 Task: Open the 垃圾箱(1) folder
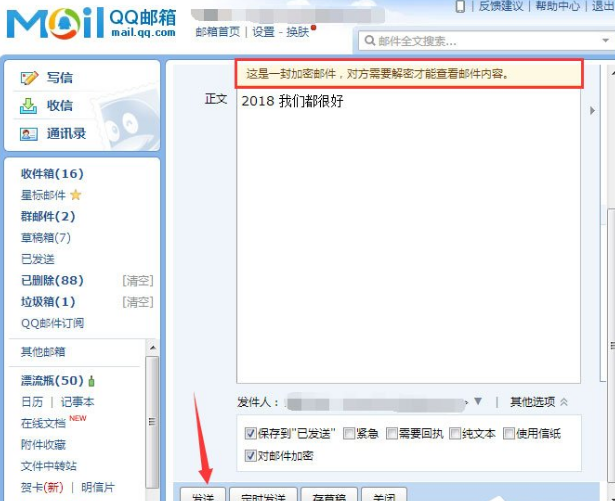(48, 302)
